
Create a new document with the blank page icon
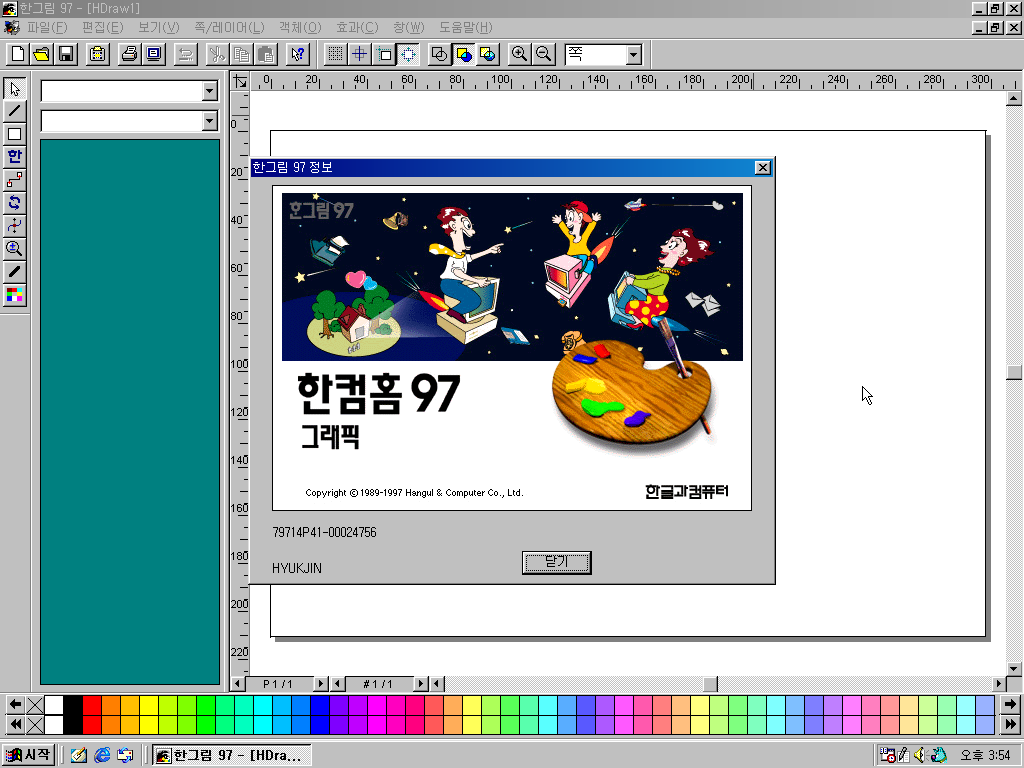18,54
